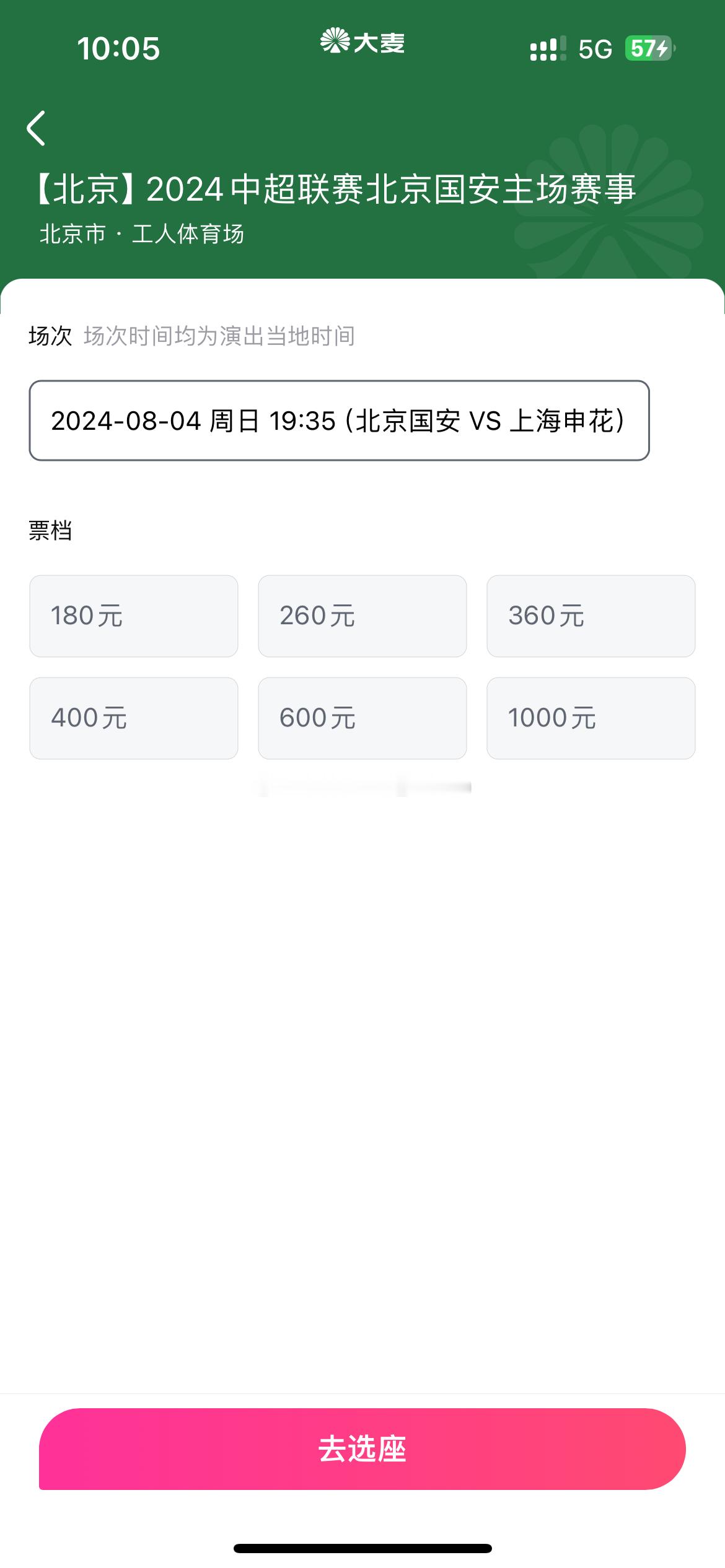Image resolution: width=725 pixels, height=1568 pixels.
Task: Tap the Damai logo in header
Action: pyautogui.click(x=362, y=41)
